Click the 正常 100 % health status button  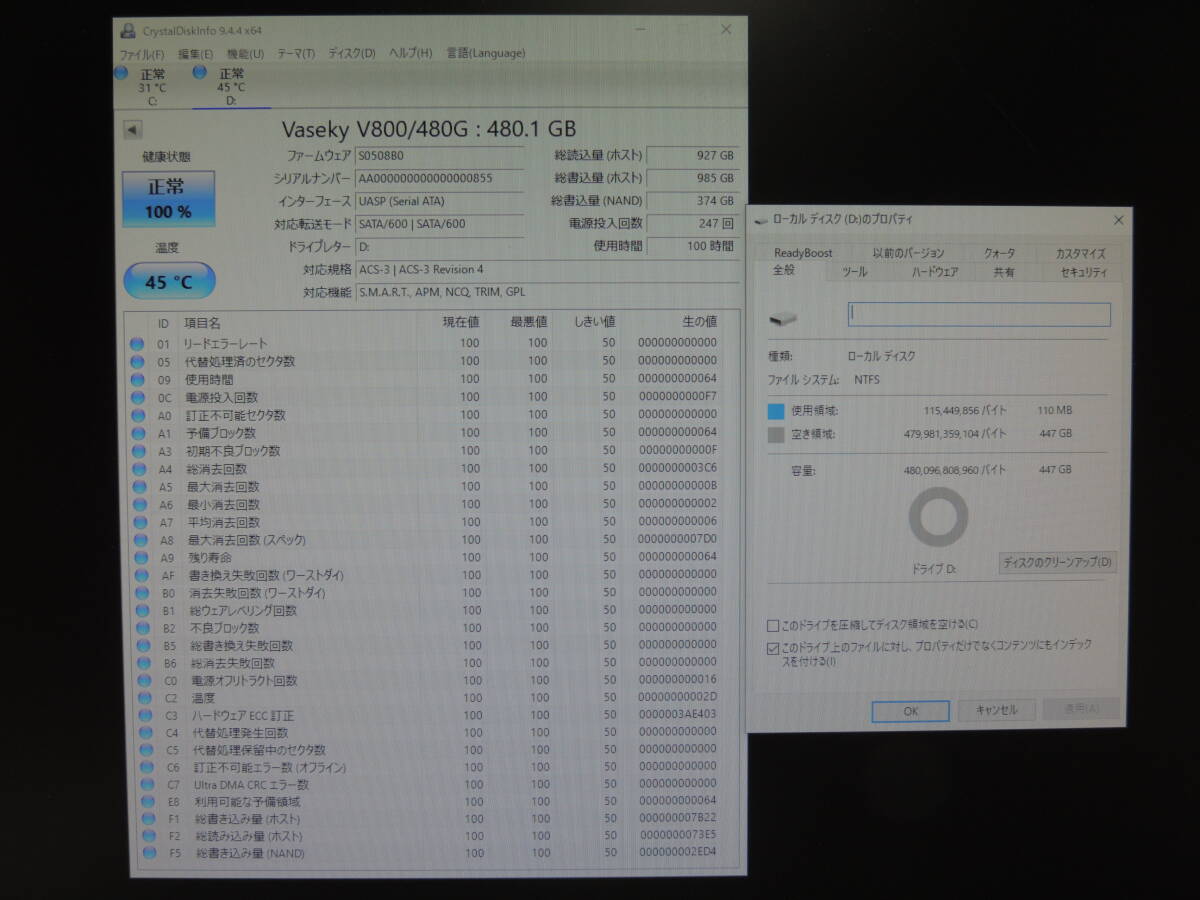coord(168,198)
